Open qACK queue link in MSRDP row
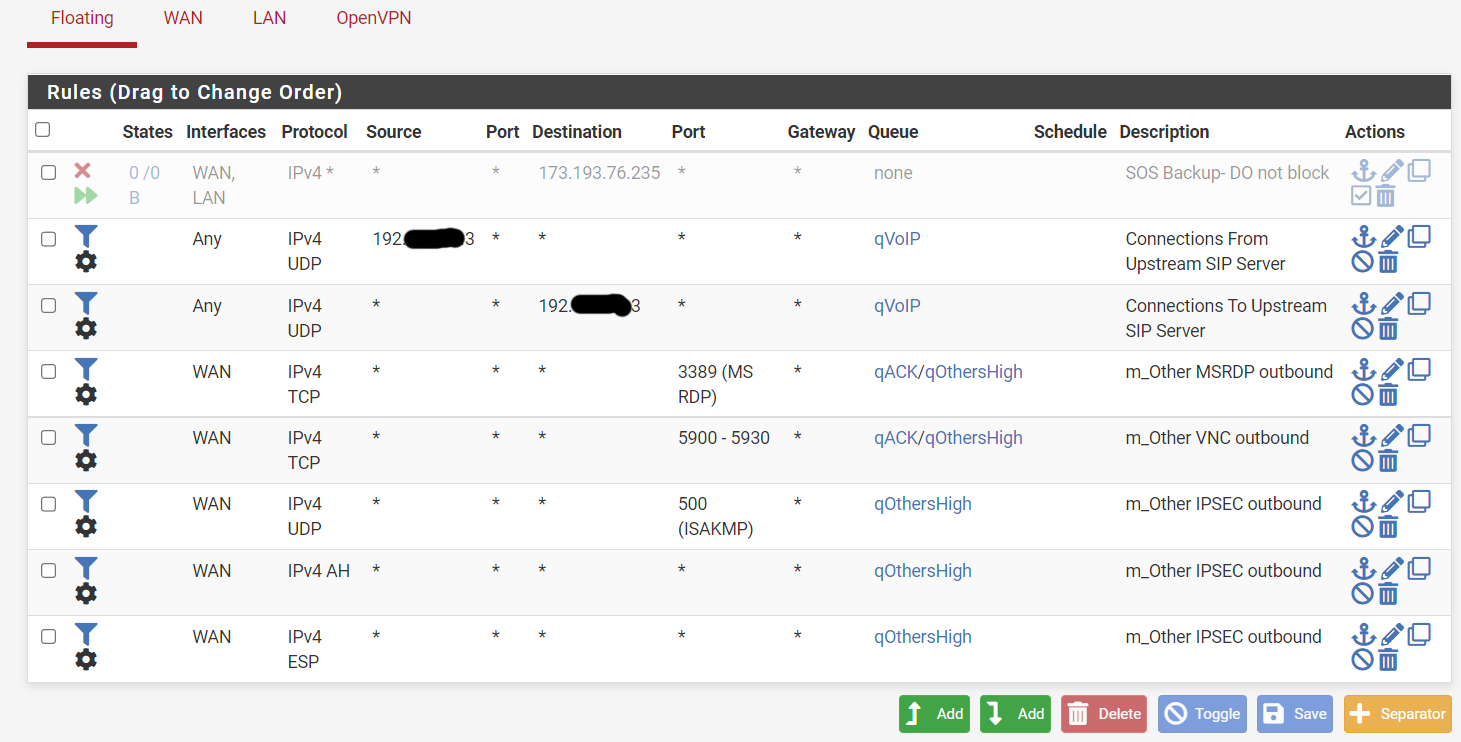The width and height of the screenshot is (1461, 742). 896,372
